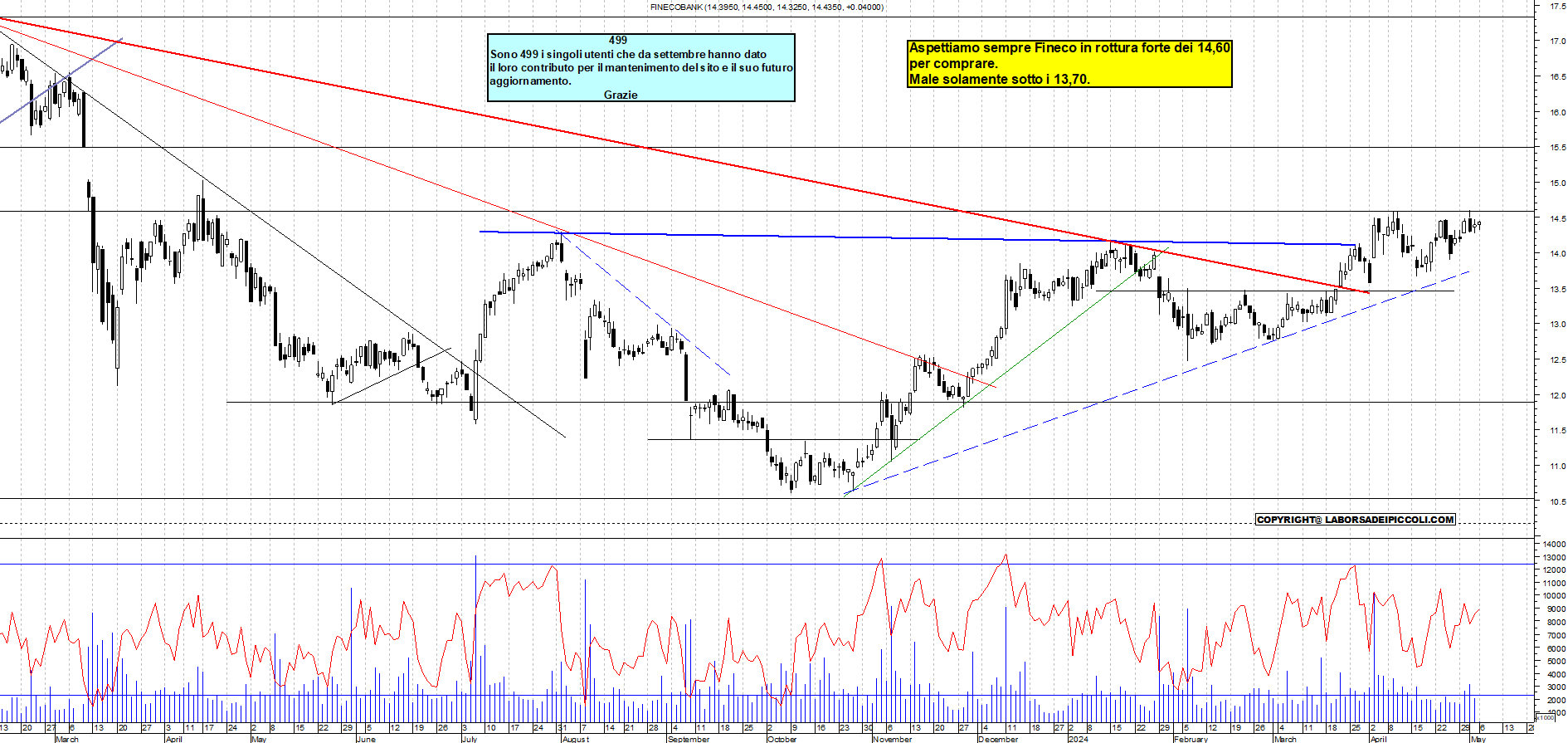Click the 13.5 price axis label
The image size is (1568, 743).
click(x=1557, y=289)
